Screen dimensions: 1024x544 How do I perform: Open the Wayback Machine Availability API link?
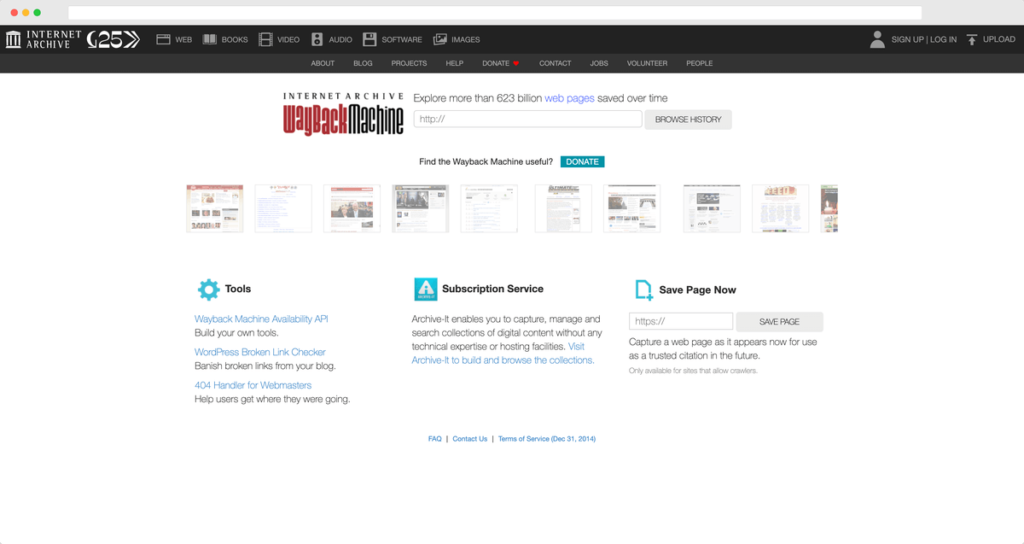(261, 319)
